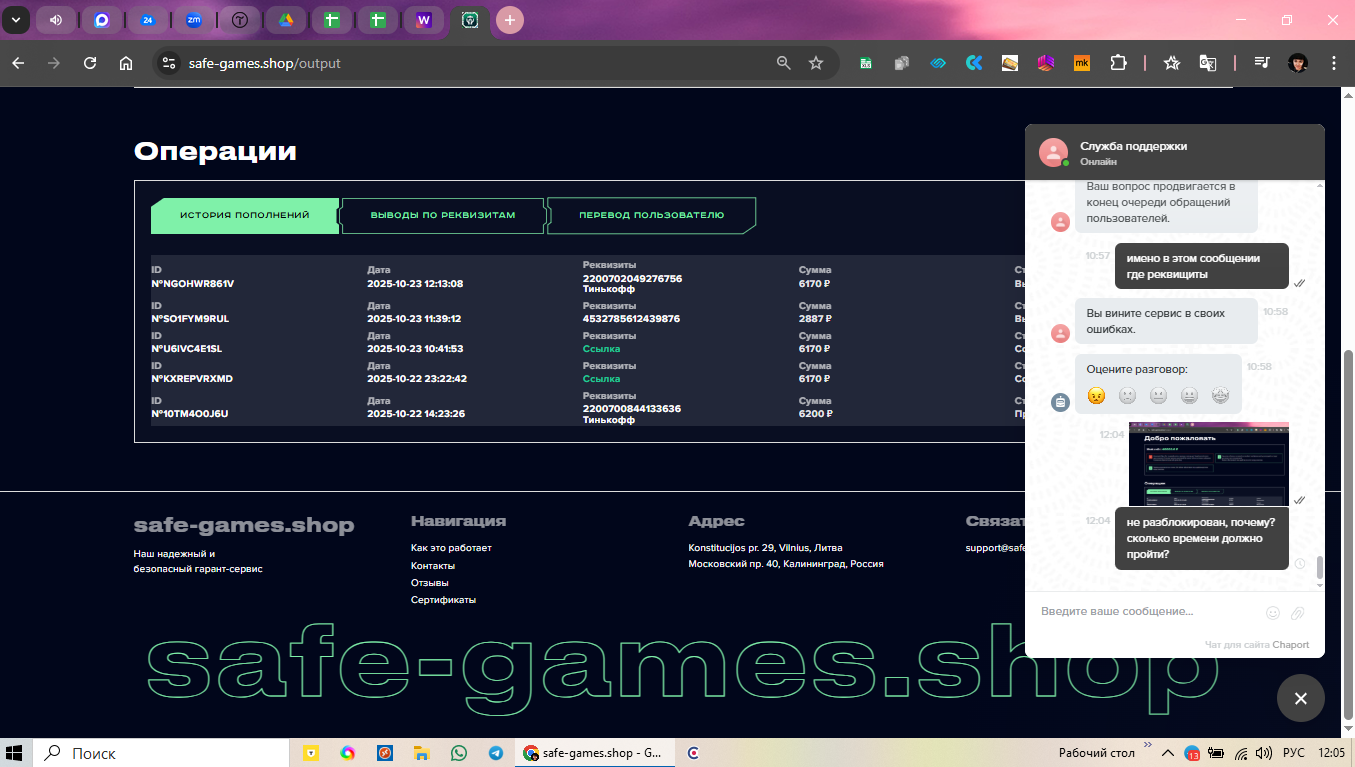Select the middle neutral face rating
Viewport: 1355px width, 767px height.
(x=1158, y=395)
